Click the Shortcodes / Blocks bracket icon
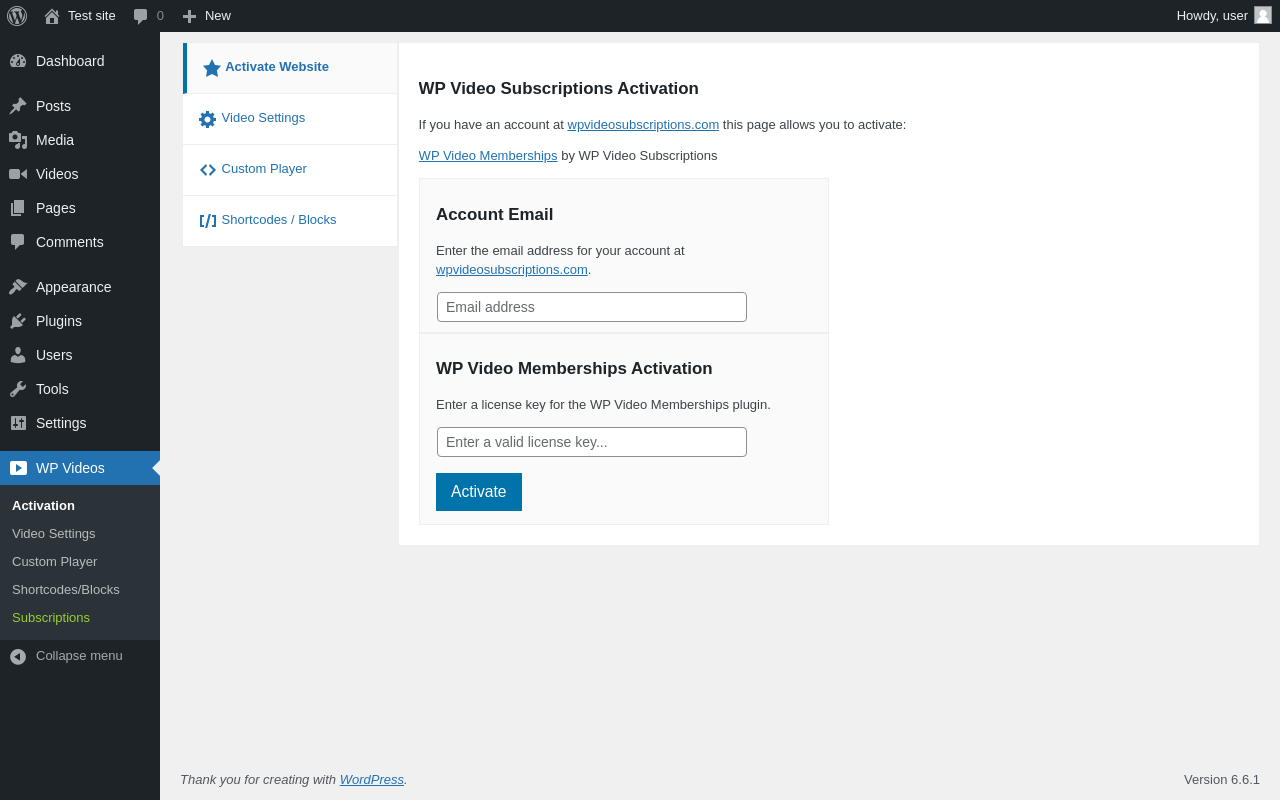Screen dimensions: 1280x800 (208, 221)
